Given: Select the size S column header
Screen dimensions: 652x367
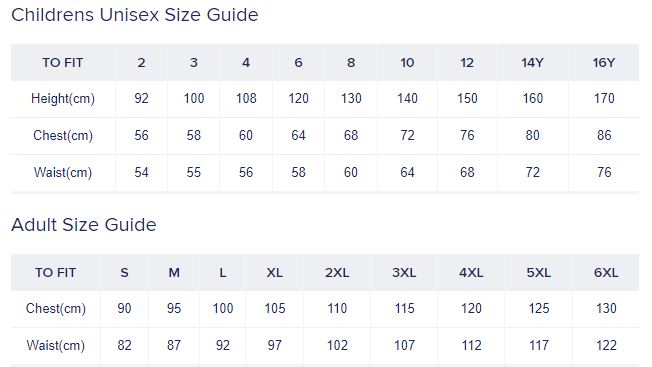Looking at the screenshot, I should pyautogui.click(x=124, y=273).
